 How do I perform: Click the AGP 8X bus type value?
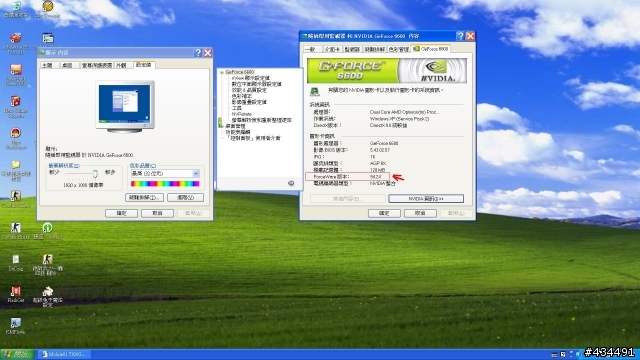click(378, 163)
